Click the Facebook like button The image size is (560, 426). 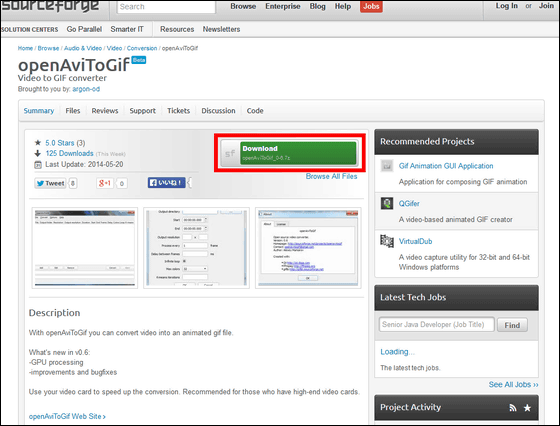tap(167, 182)
